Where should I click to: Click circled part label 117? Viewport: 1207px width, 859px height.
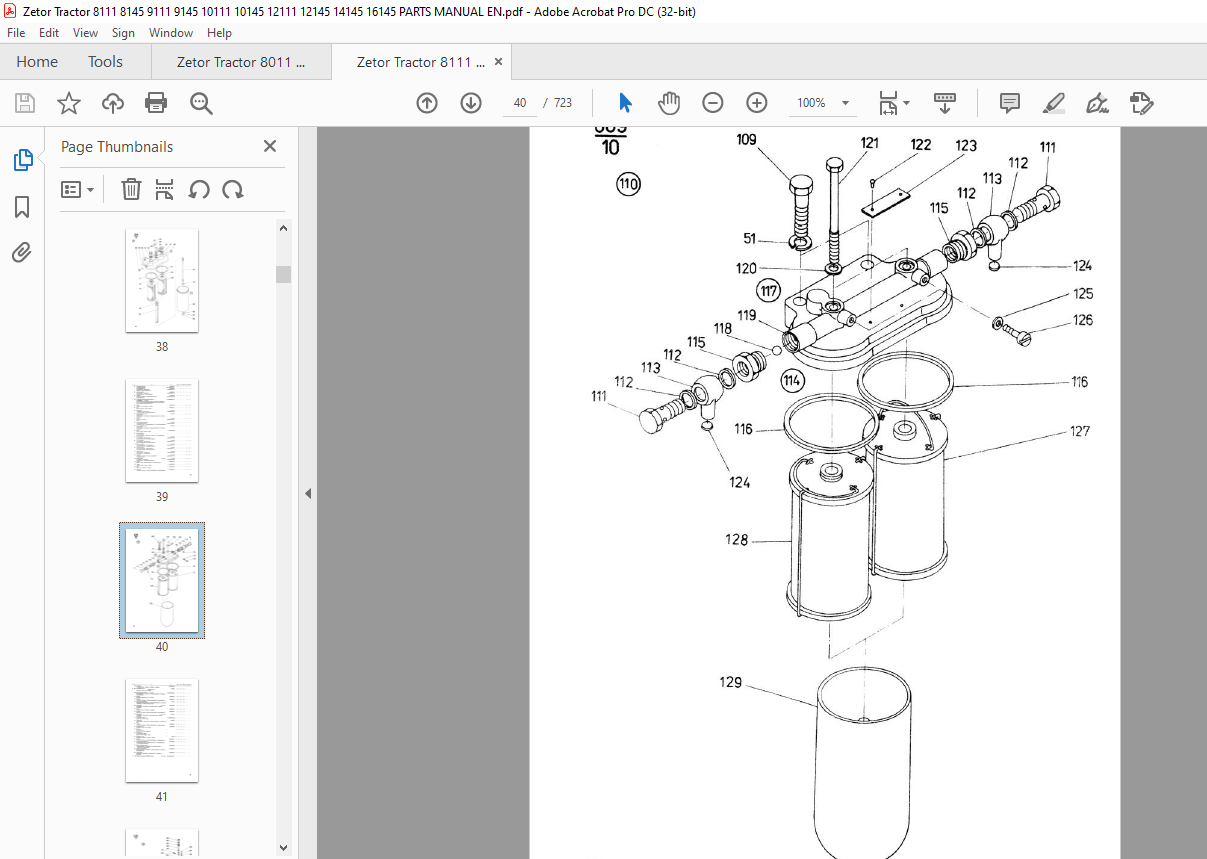768,292
